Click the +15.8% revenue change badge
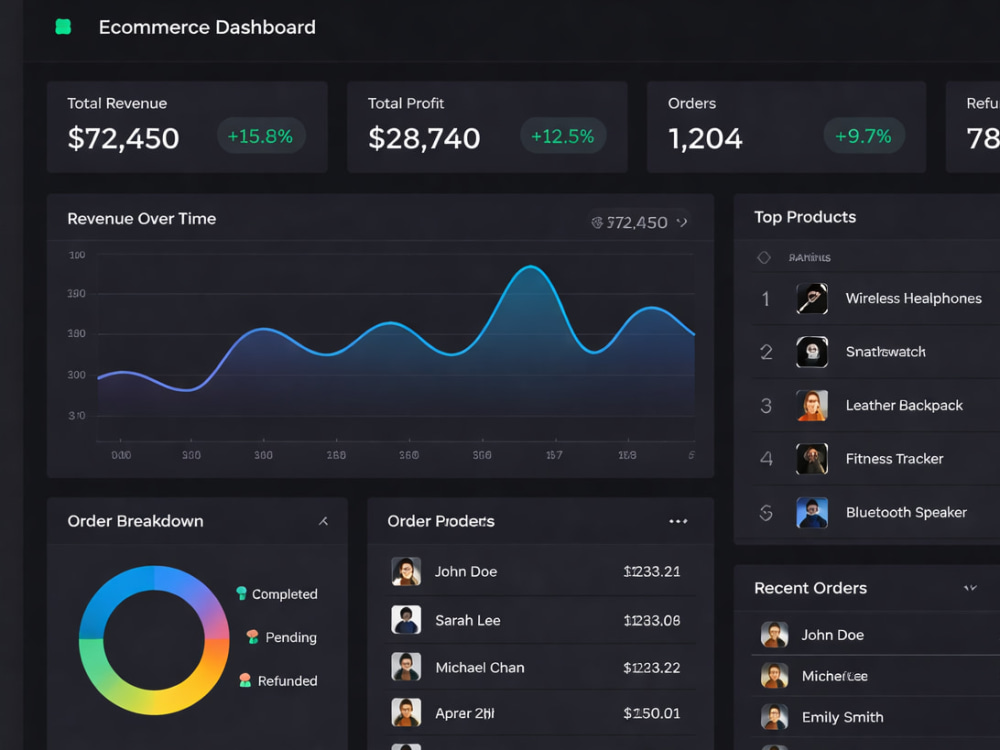Viewport: 1000px width, 750px height. (261, 136)
